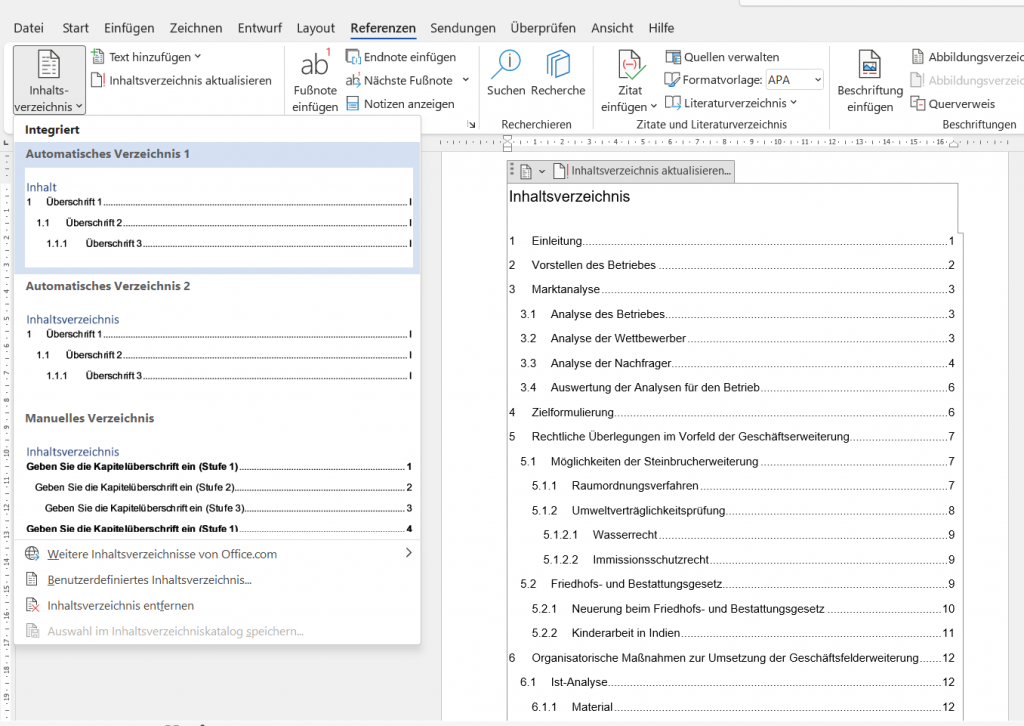Click the Marktanalyse entry in the table
Screen dimensions: 1024x726
click(566, 290)
